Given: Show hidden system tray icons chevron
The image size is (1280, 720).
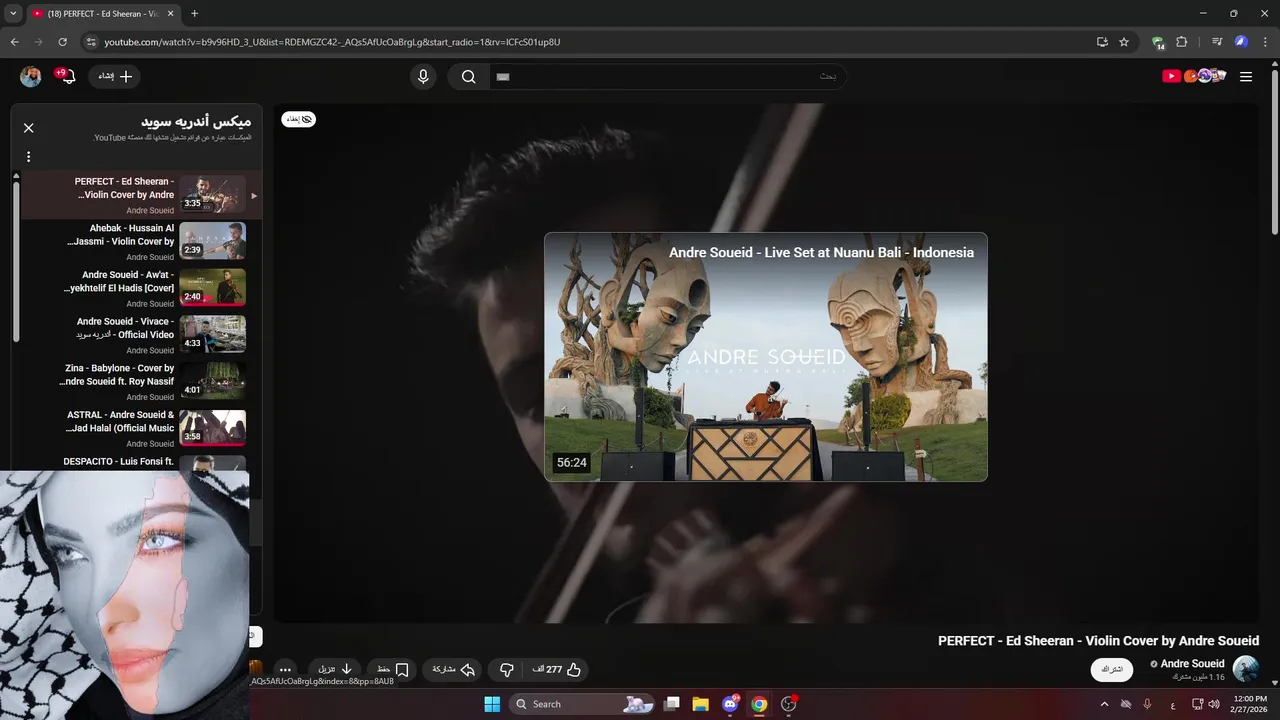Looking at the screenshot, I should (1104, 704).
